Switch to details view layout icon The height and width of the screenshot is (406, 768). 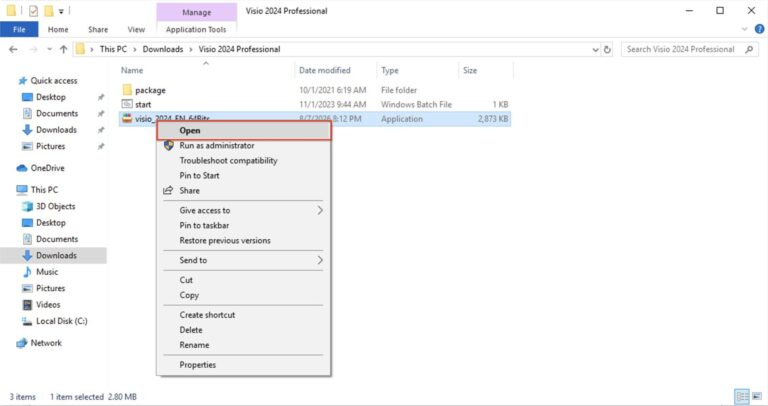(x=742, y=396)
